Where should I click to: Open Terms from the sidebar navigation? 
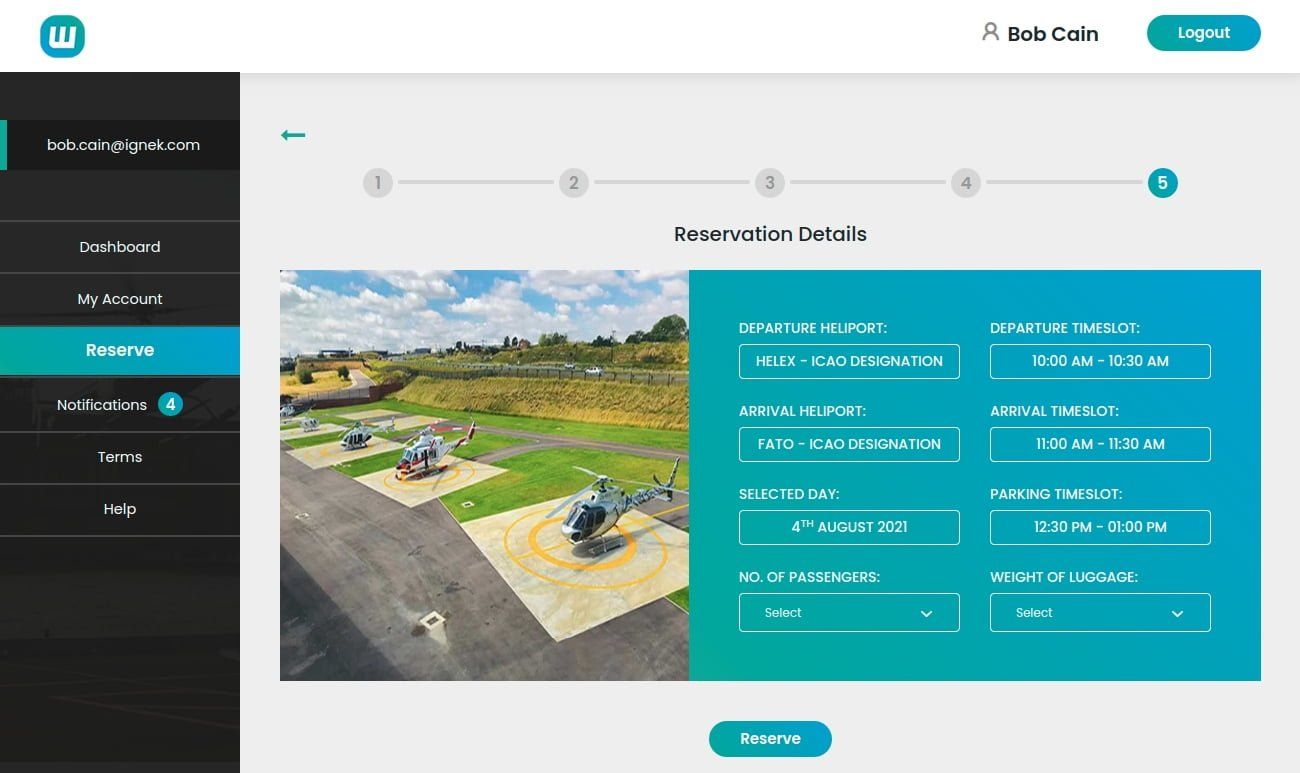point(120,457)
